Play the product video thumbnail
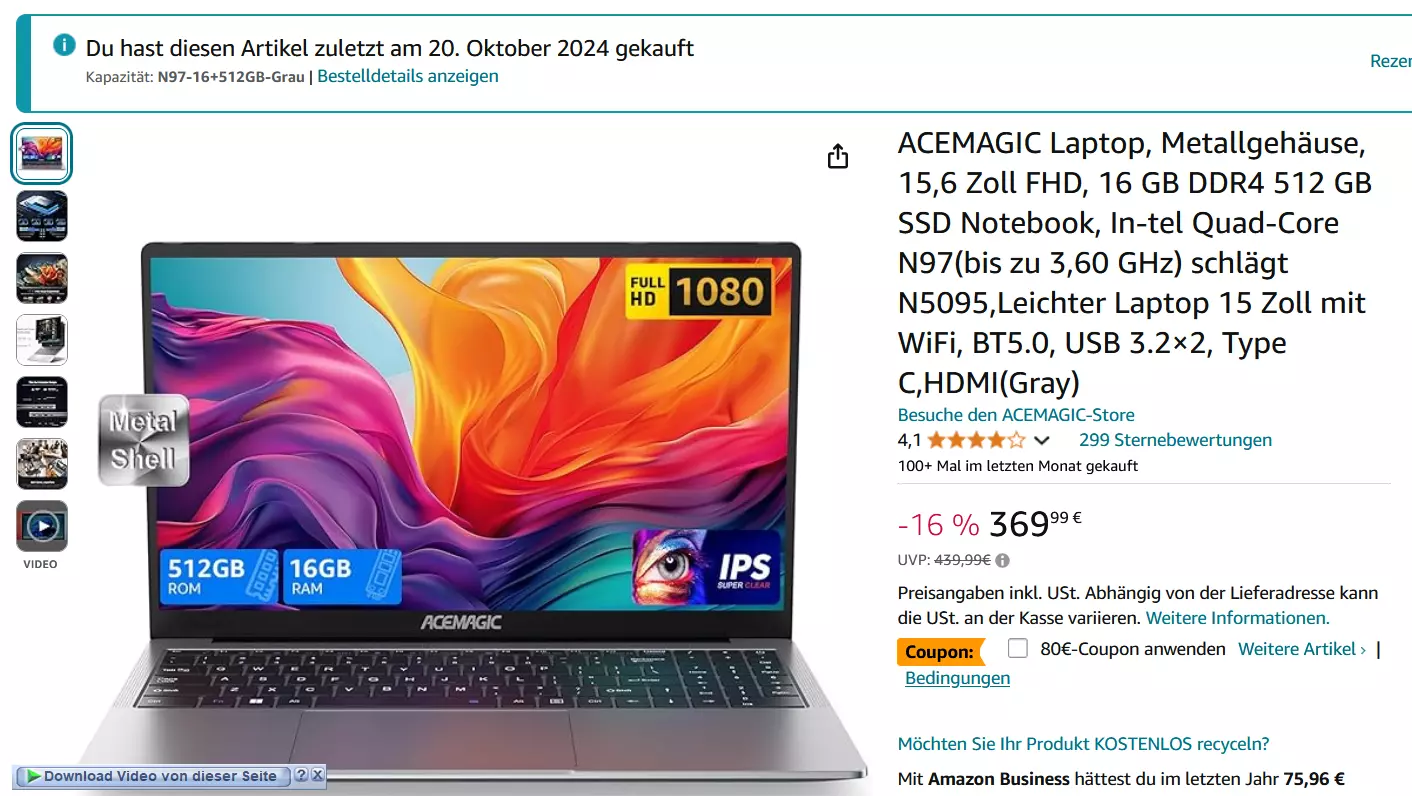The image size is (1412, 796). 42,526
